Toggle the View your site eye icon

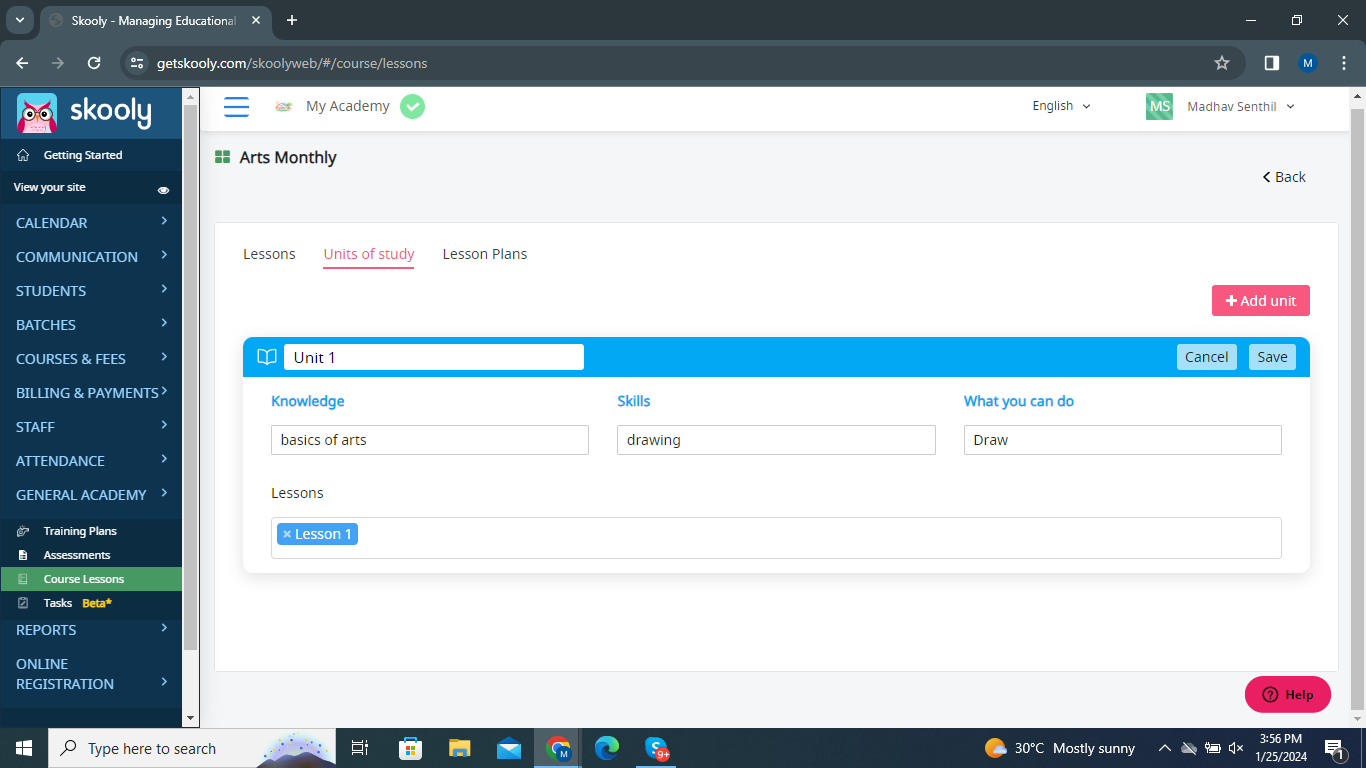164,189
